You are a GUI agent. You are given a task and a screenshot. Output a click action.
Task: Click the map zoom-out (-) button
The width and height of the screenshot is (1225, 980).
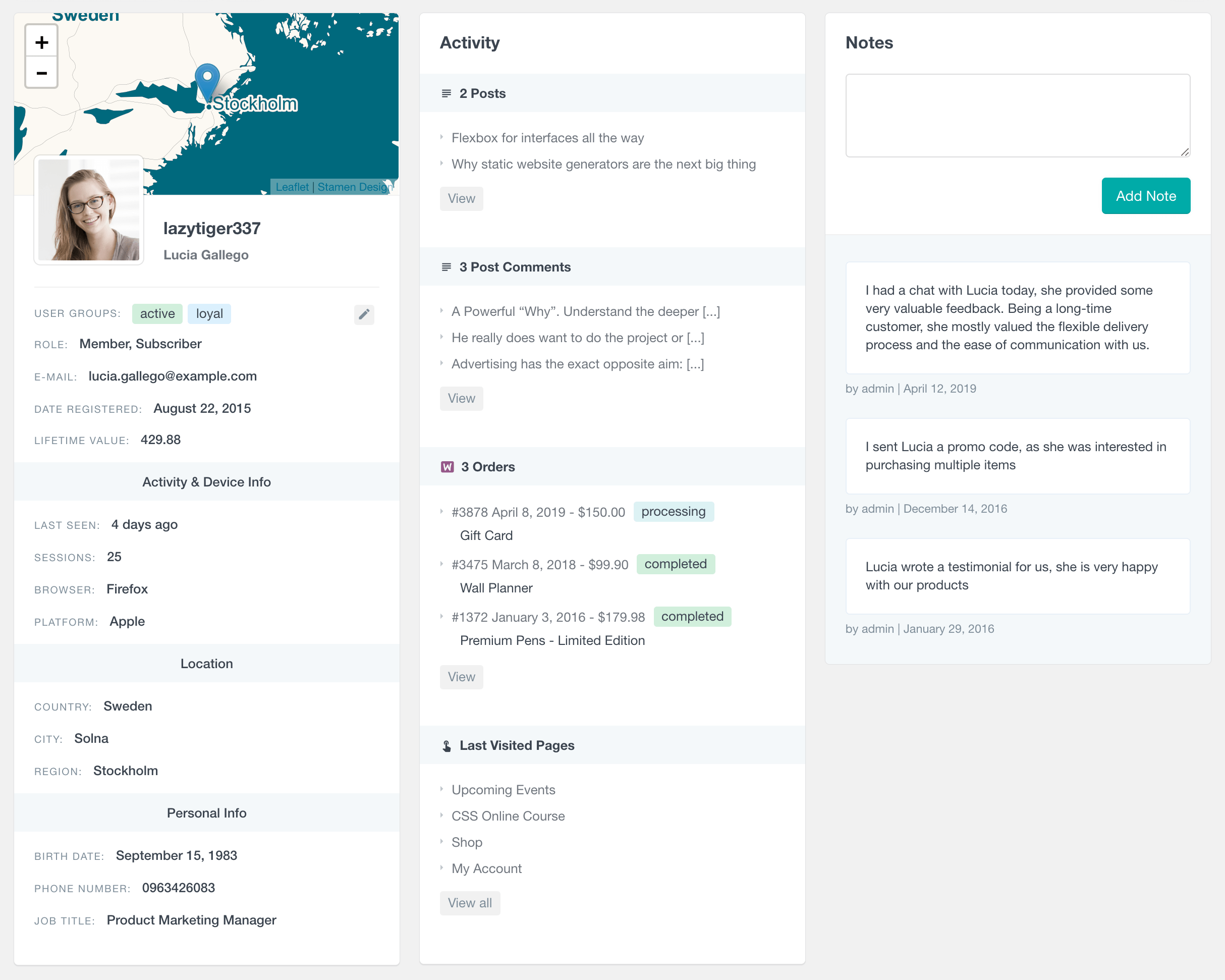(x=41, y=72)
